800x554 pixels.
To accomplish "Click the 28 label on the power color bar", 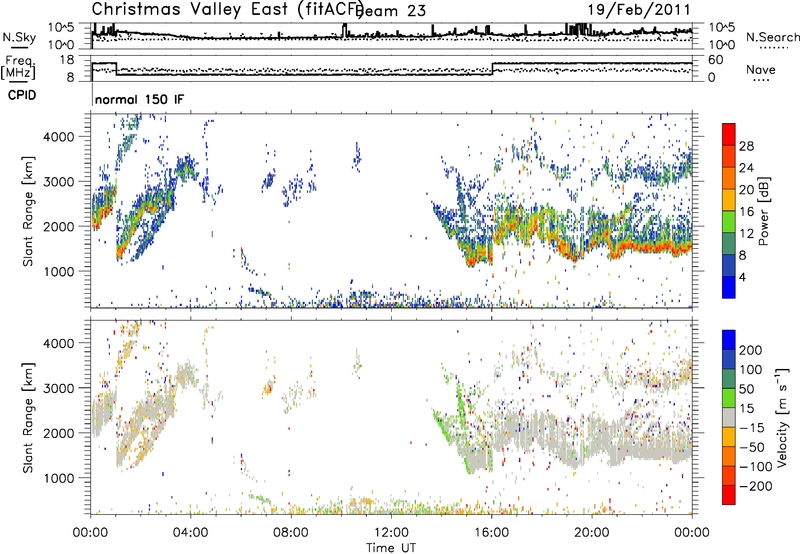I will click(x=746, y=146).
